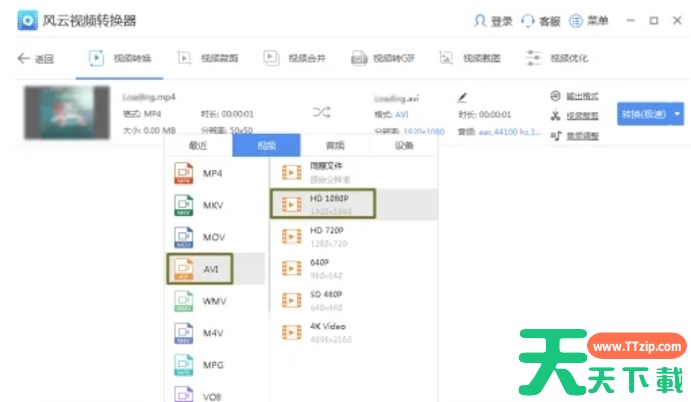The width and height of the screenshot is (691, 402).
Task: Click the app logo icon
Action: tap(27, 20)
